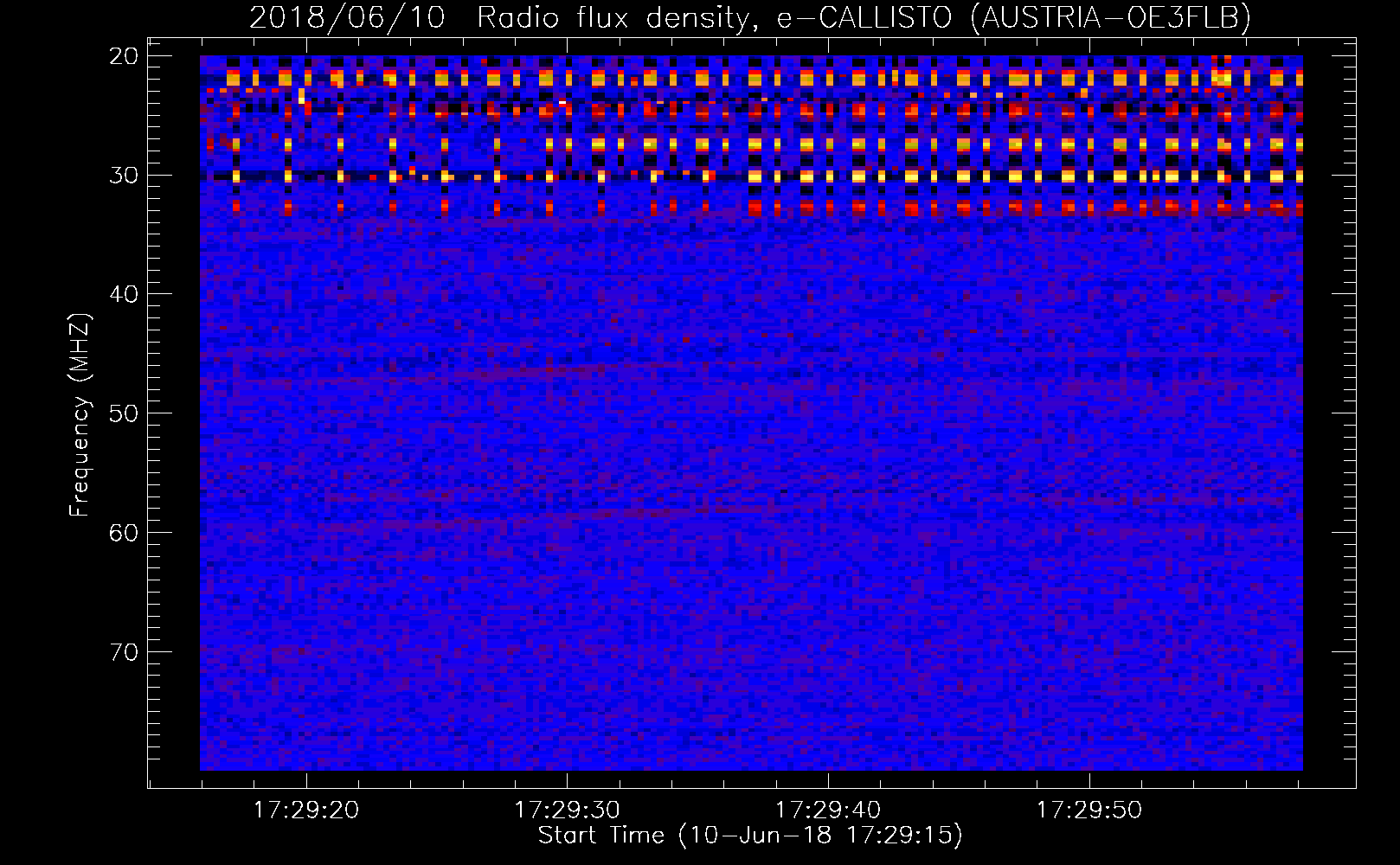This screenshot has width=1400, height=865.
Task: Click the 17:29:50 time tick label
Action: click(1089, 811)
